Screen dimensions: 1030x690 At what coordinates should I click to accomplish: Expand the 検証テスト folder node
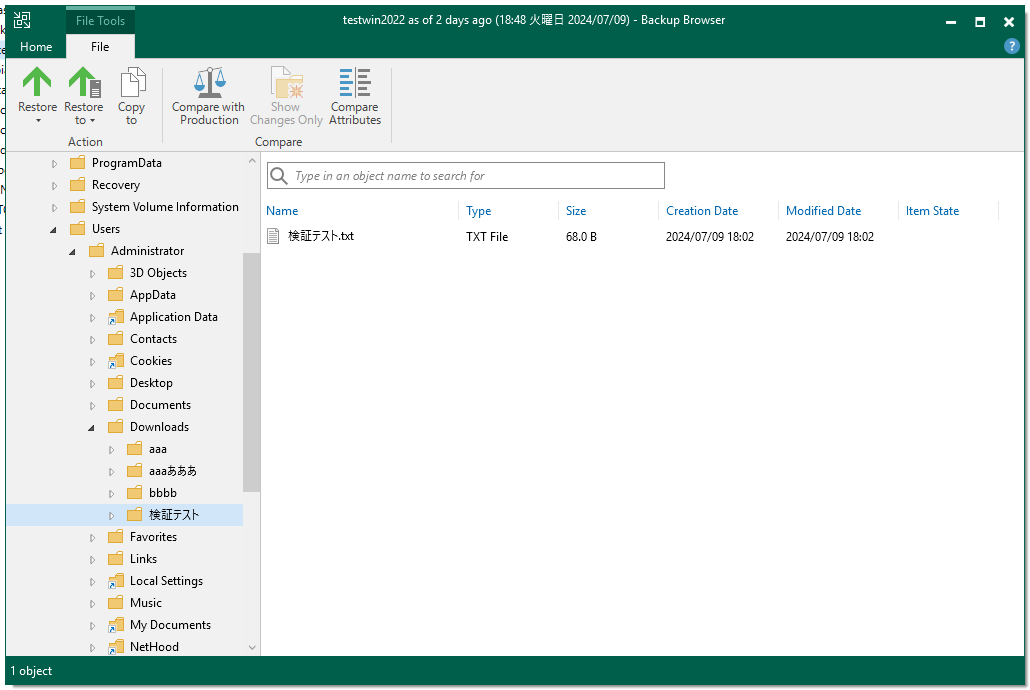pyautogui.click(x=112, y=516)
